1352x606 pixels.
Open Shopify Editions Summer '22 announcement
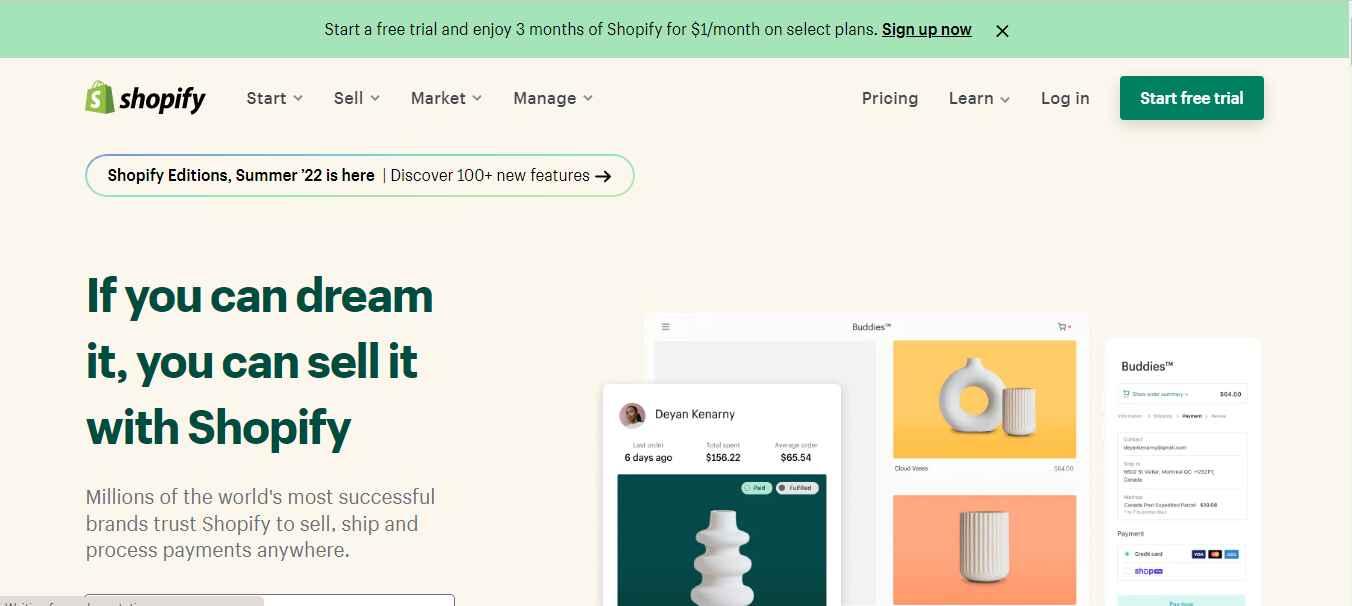360,175
